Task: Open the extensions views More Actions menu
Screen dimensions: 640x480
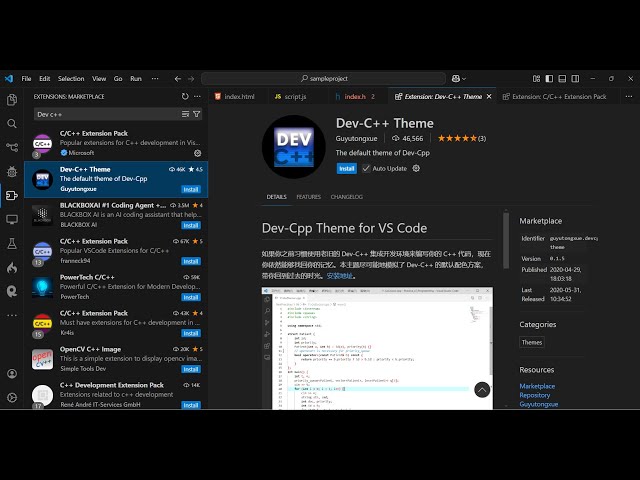Action: pyautogui.click(x=198, y=97)
